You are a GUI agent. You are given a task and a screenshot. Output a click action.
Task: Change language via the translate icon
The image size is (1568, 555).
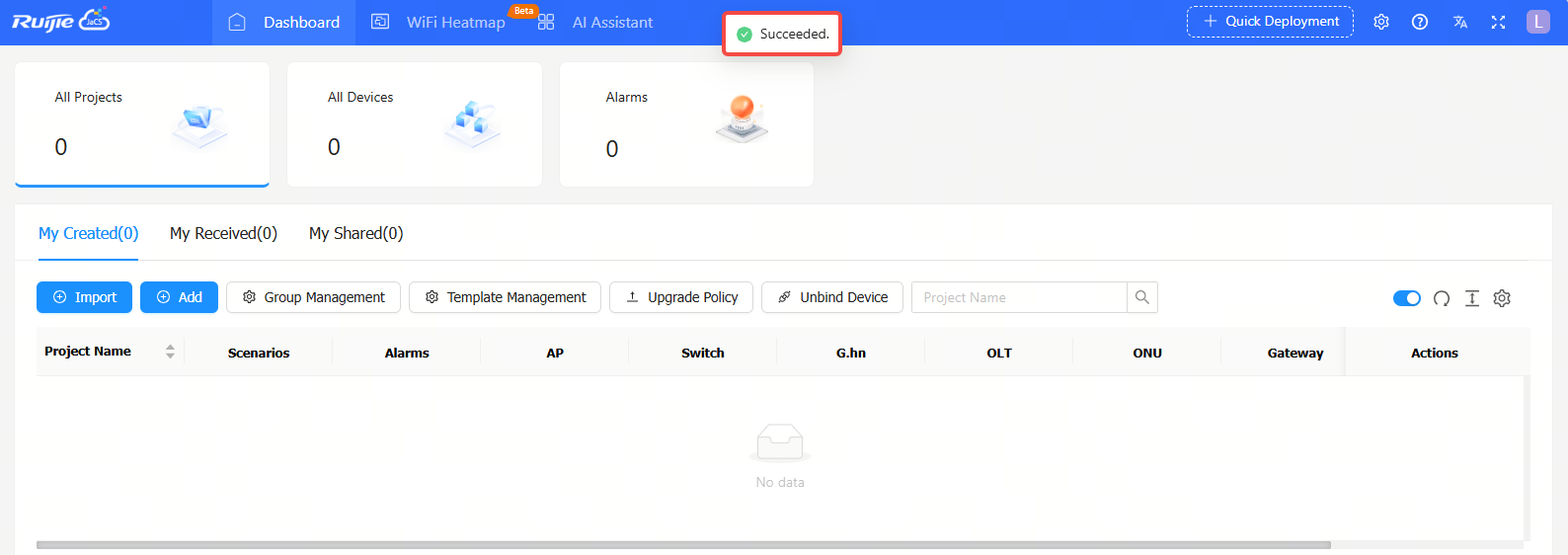pyautogui.click(x=1459, y=22)
